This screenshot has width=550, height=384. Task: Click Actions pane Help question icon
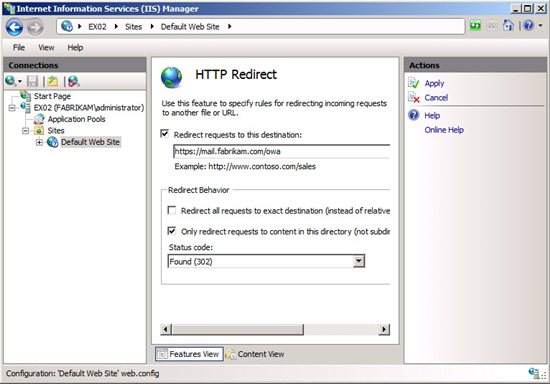[414, 115]
